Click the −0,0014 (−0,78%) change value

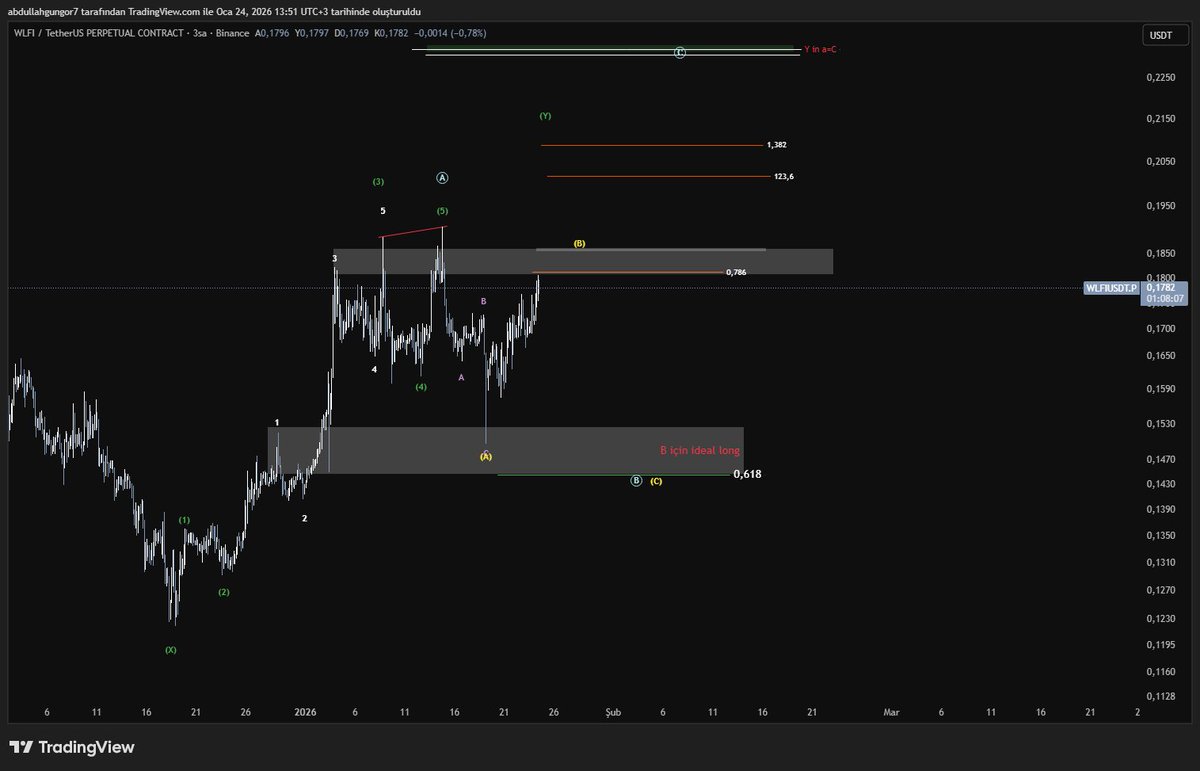tap(452, 33)
